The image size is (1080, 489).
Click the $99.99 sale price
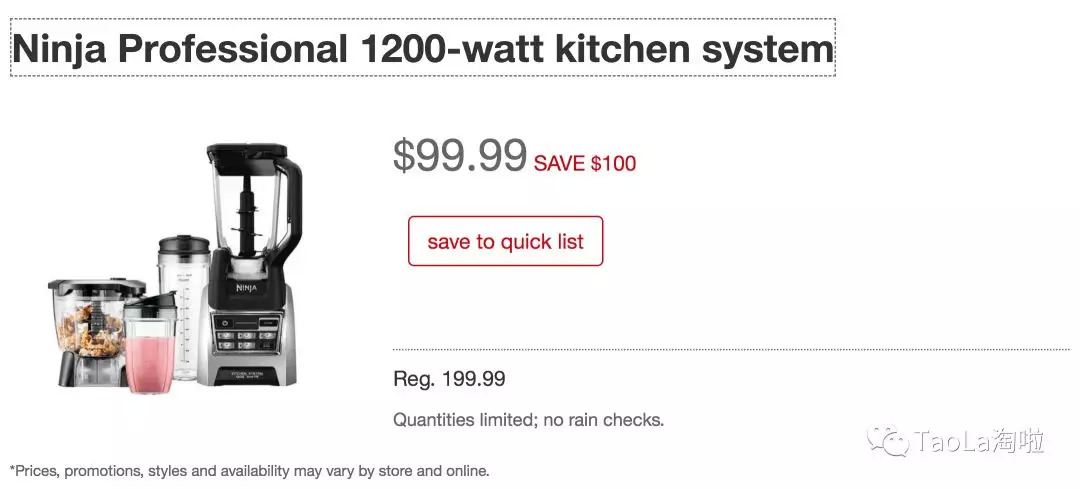[459, 155]
